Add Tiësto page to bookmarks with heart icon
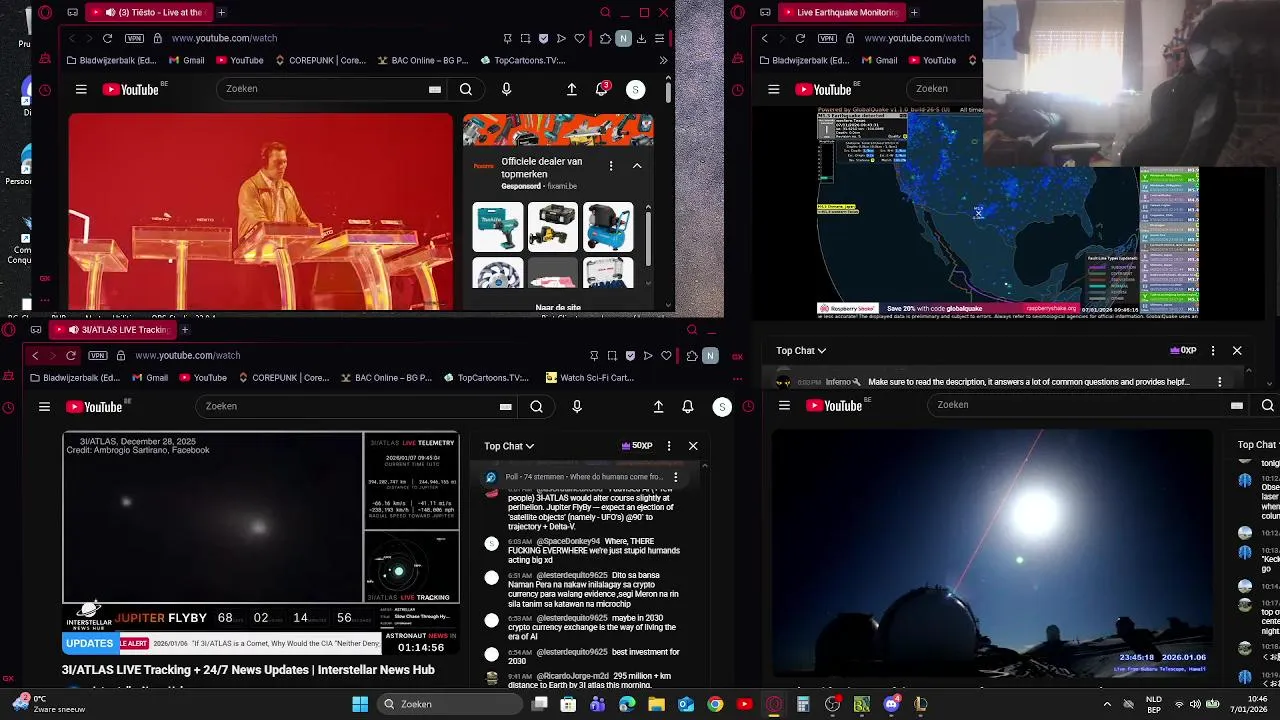The width and height of the screenshot is (1280, 720). [579, 38]
